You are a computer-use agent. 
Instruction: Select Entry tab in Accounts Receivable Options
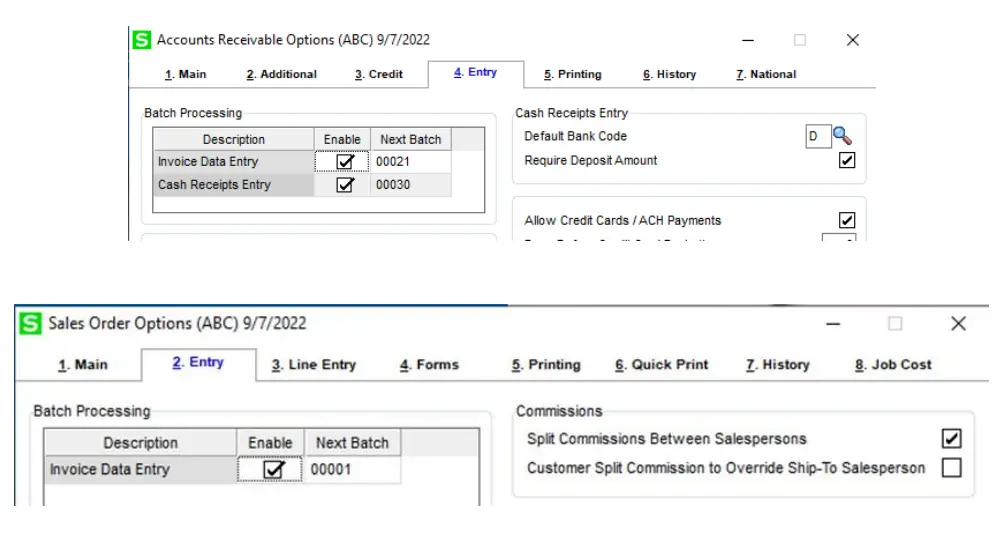(476, 73)
